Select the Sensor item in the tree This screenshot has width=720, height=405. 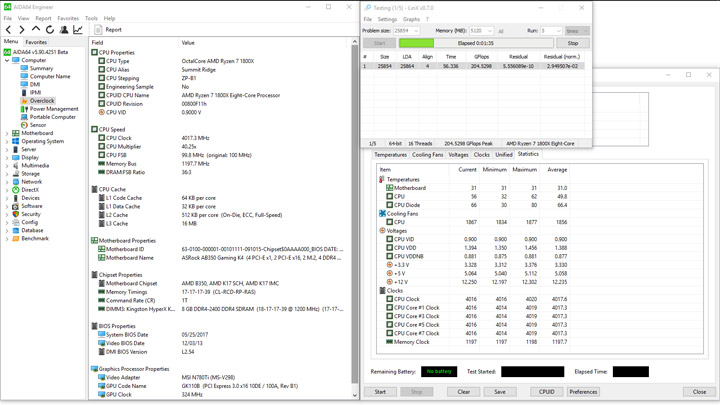click(38, 125)
